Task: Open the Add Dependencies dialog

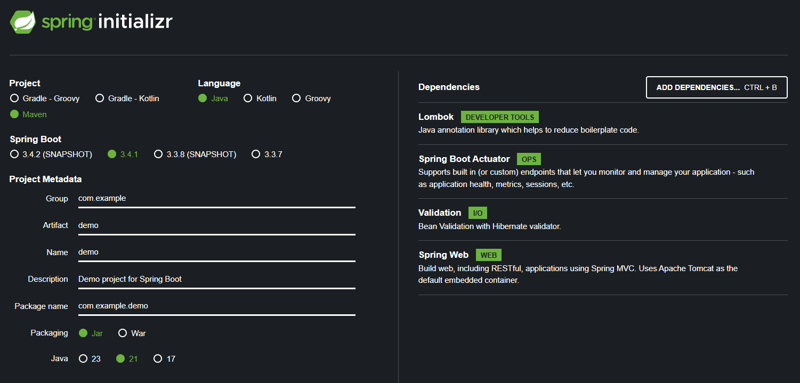Action: 716,87
